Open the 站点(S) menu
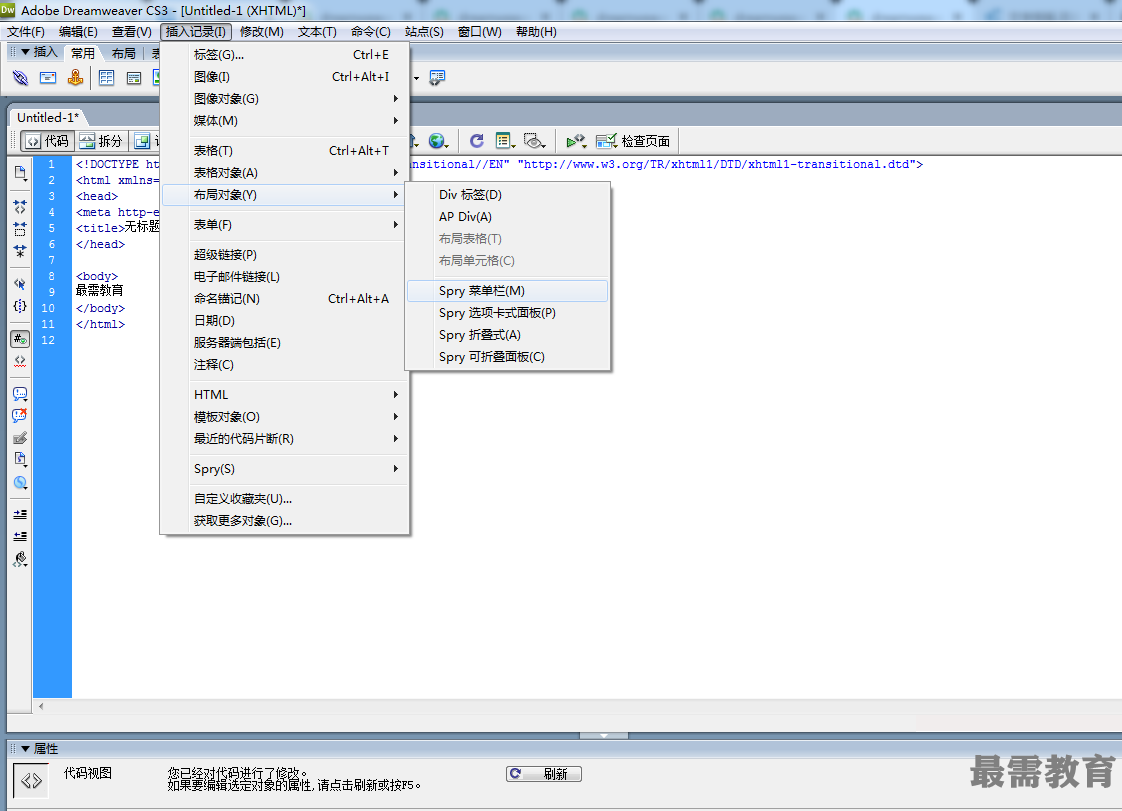 point(424,32)
